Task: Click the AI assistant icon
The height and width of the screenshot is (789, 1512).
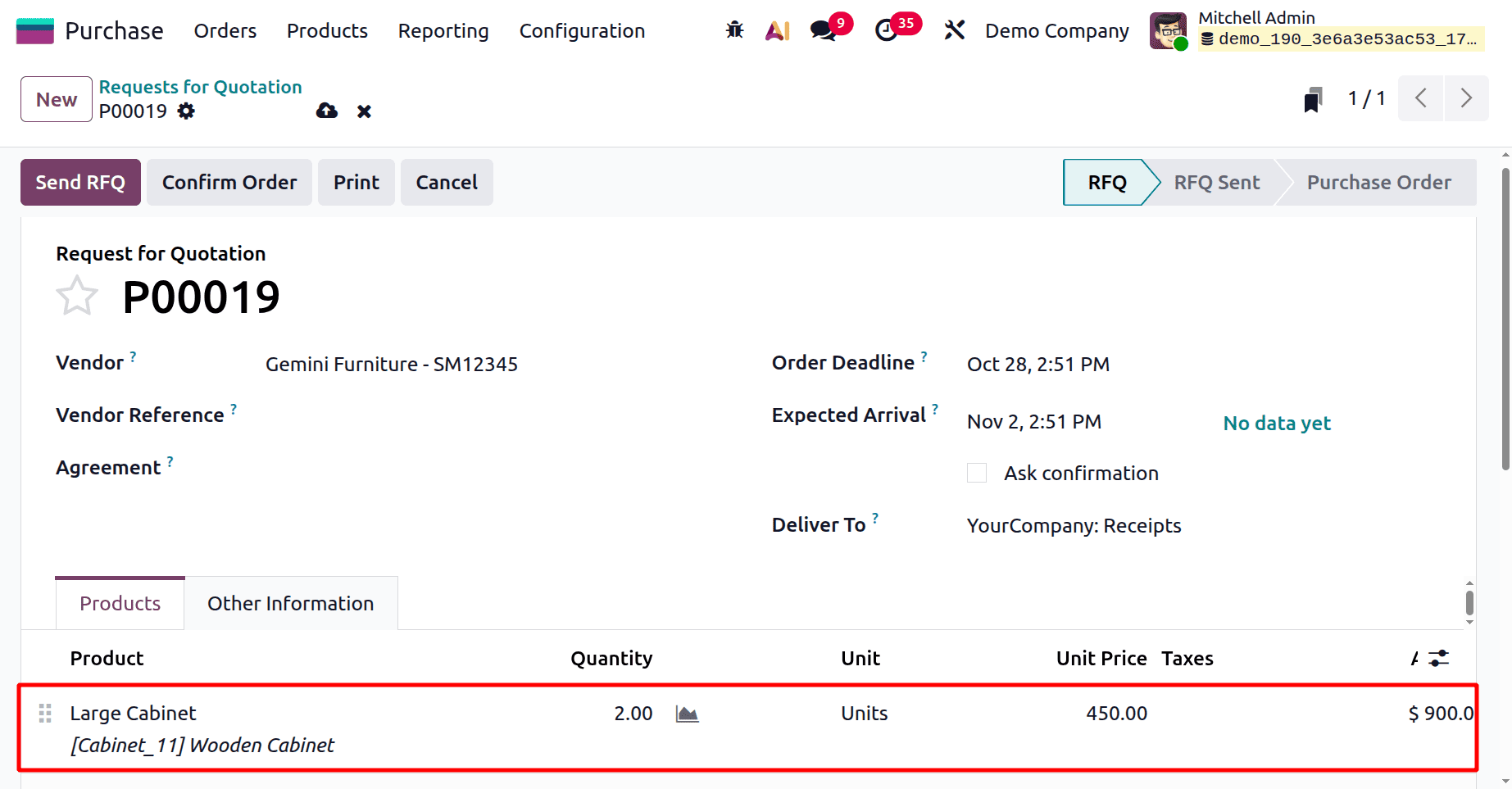Action: point(777,29)
